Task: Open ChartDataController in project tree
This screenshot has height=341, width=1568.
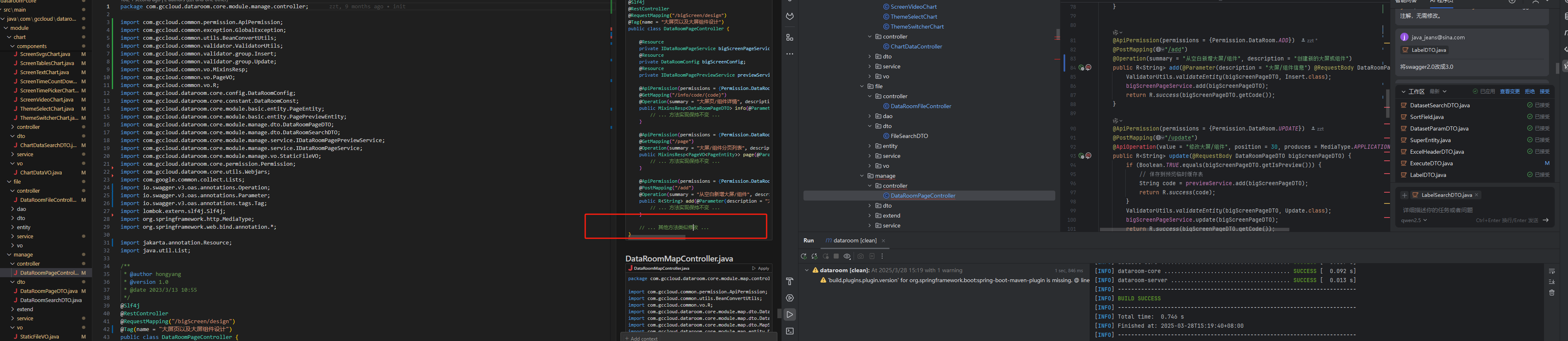Action: point(915,46)
